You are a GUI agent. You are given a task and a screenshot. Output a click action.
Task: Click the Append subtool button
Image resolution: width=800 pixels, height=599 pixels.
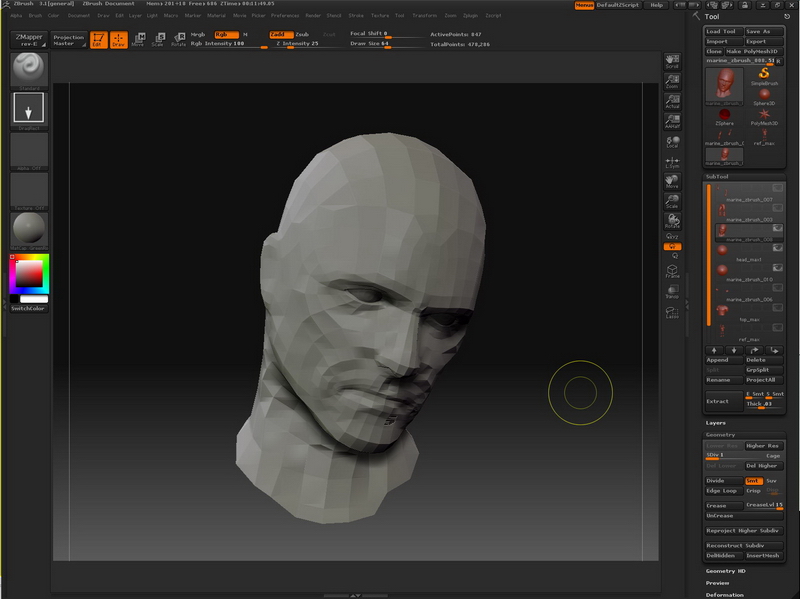point(723,360)
